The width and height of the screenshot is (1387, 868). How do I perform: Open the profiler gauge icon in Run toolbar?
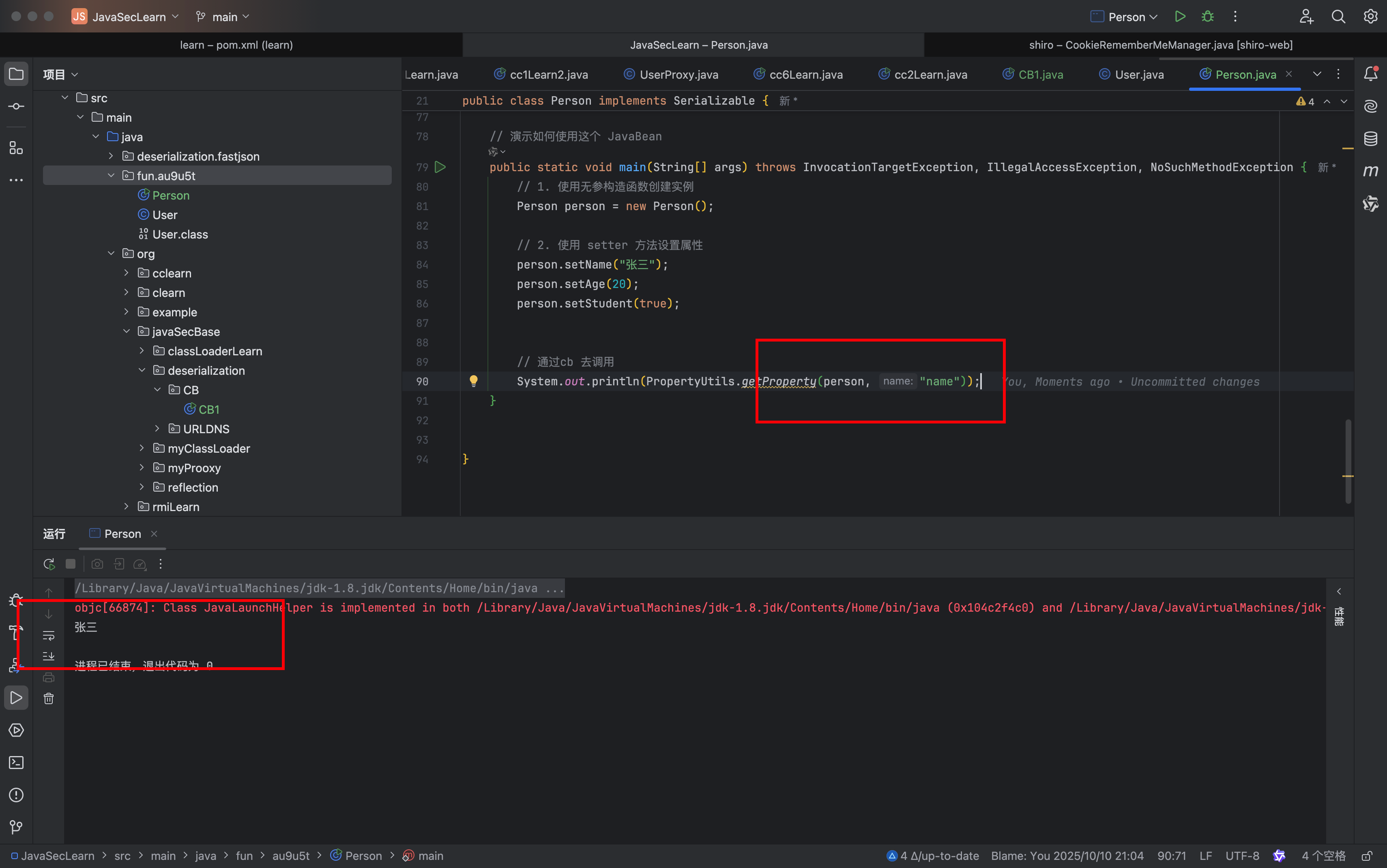tap(140, 564)
